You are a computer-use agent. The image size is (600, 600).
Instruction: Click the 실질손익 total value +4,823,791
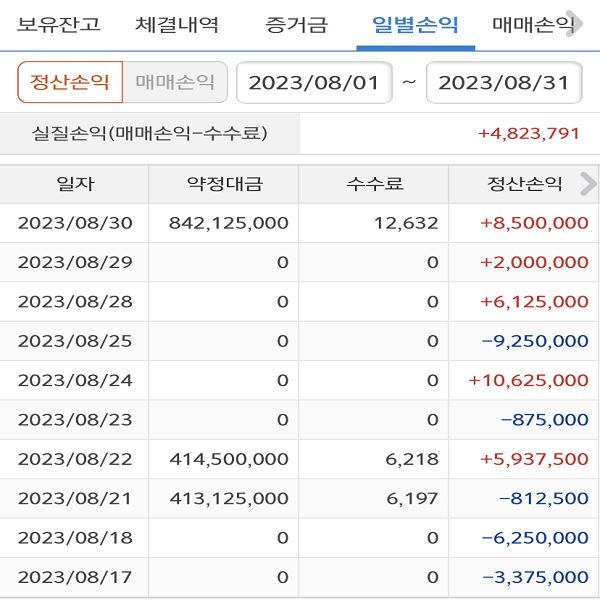pos(529,133)
